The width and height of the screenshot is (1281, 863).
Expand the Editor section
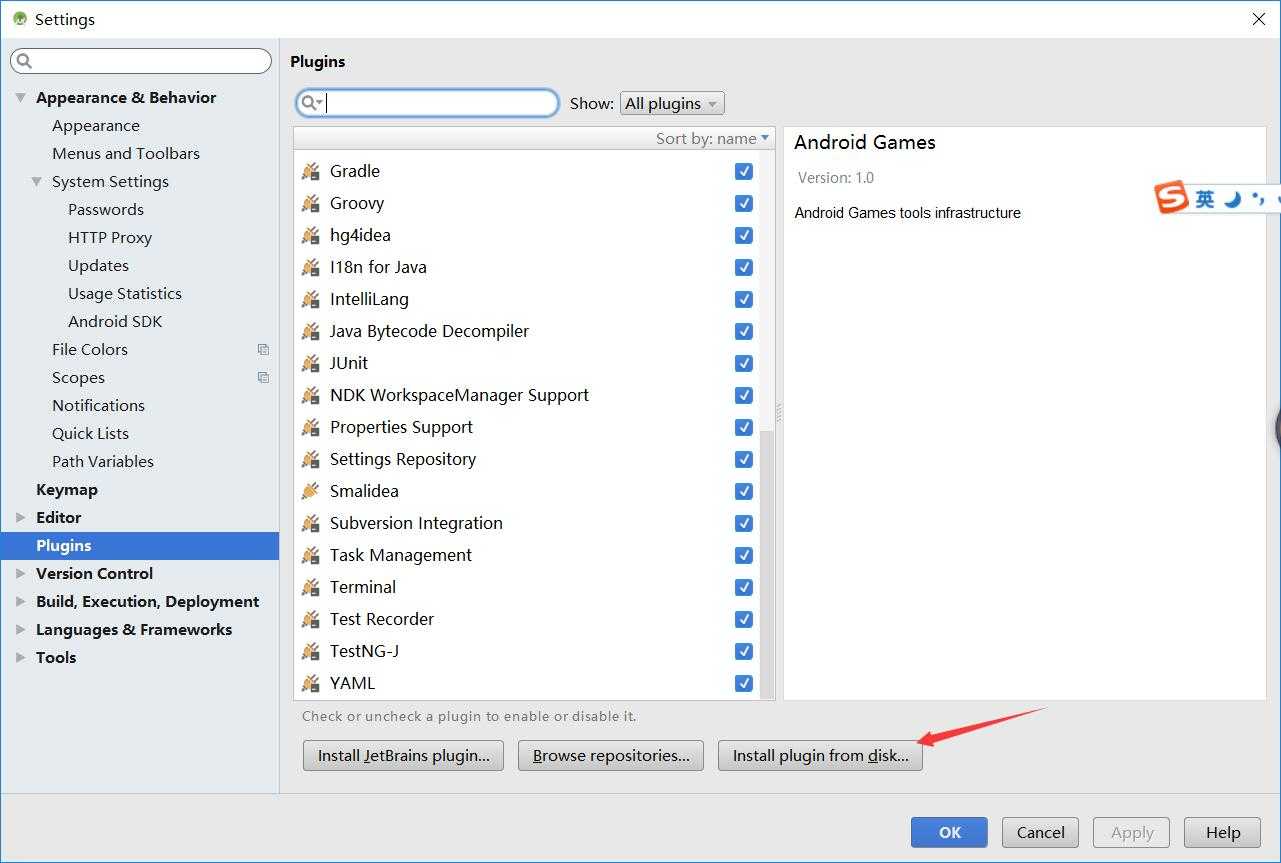tap(21, 517)
